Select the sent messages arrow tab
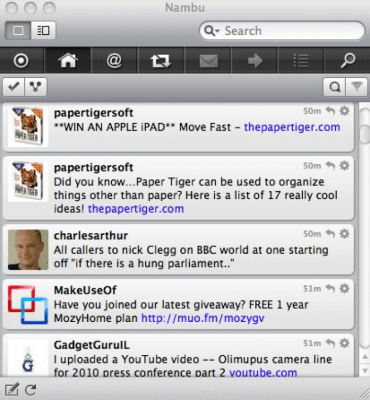 click(x=255, y=61)
